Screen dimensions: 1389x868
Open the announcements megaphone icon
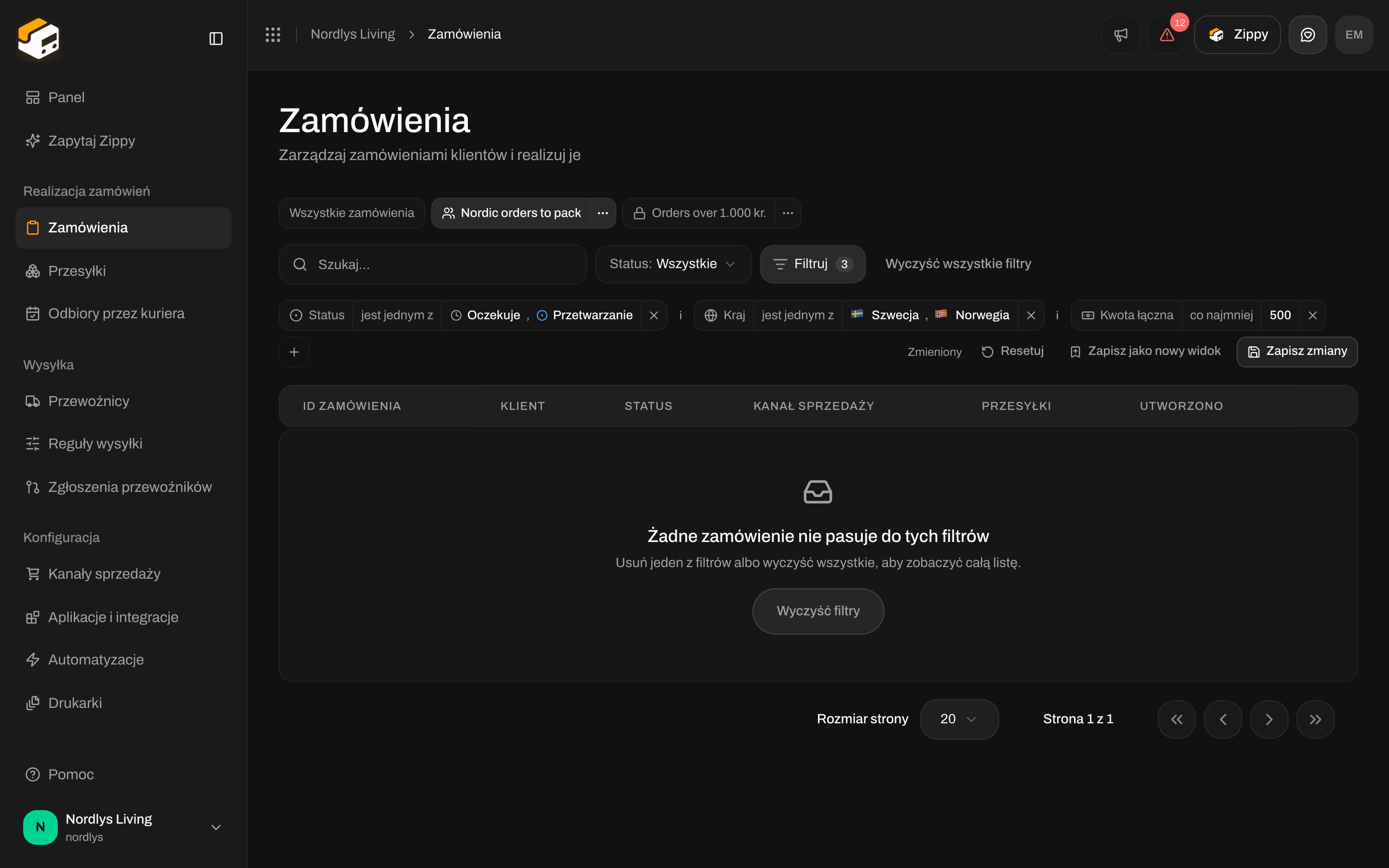pos(1120,34)
